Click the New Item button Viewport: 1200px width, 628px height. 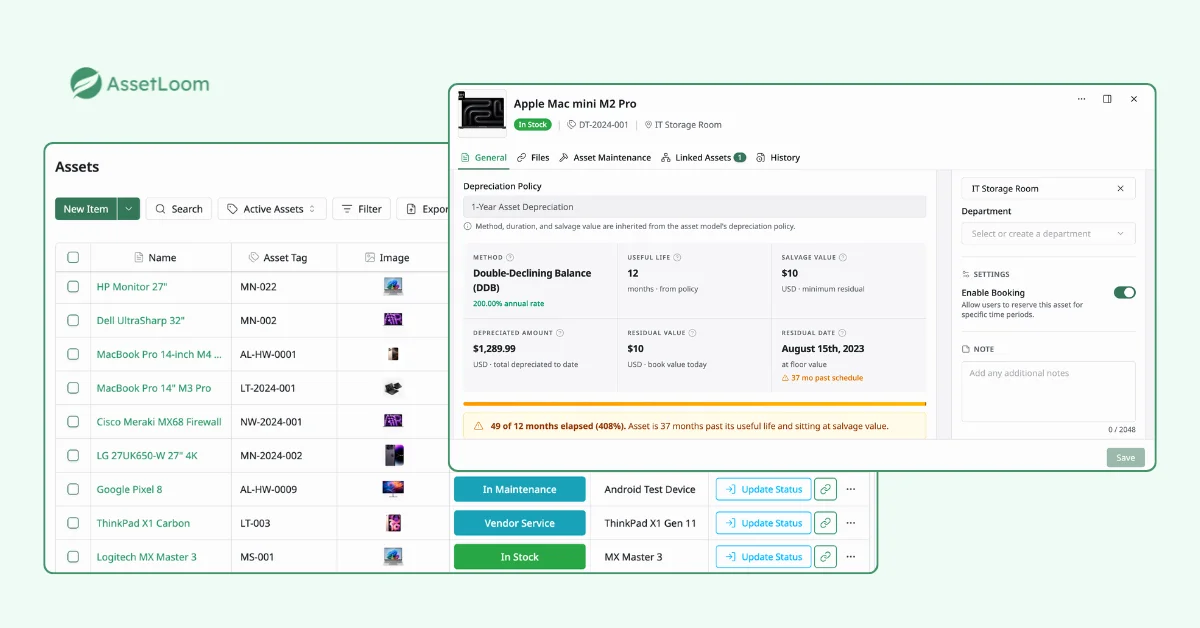pos(86,209)
